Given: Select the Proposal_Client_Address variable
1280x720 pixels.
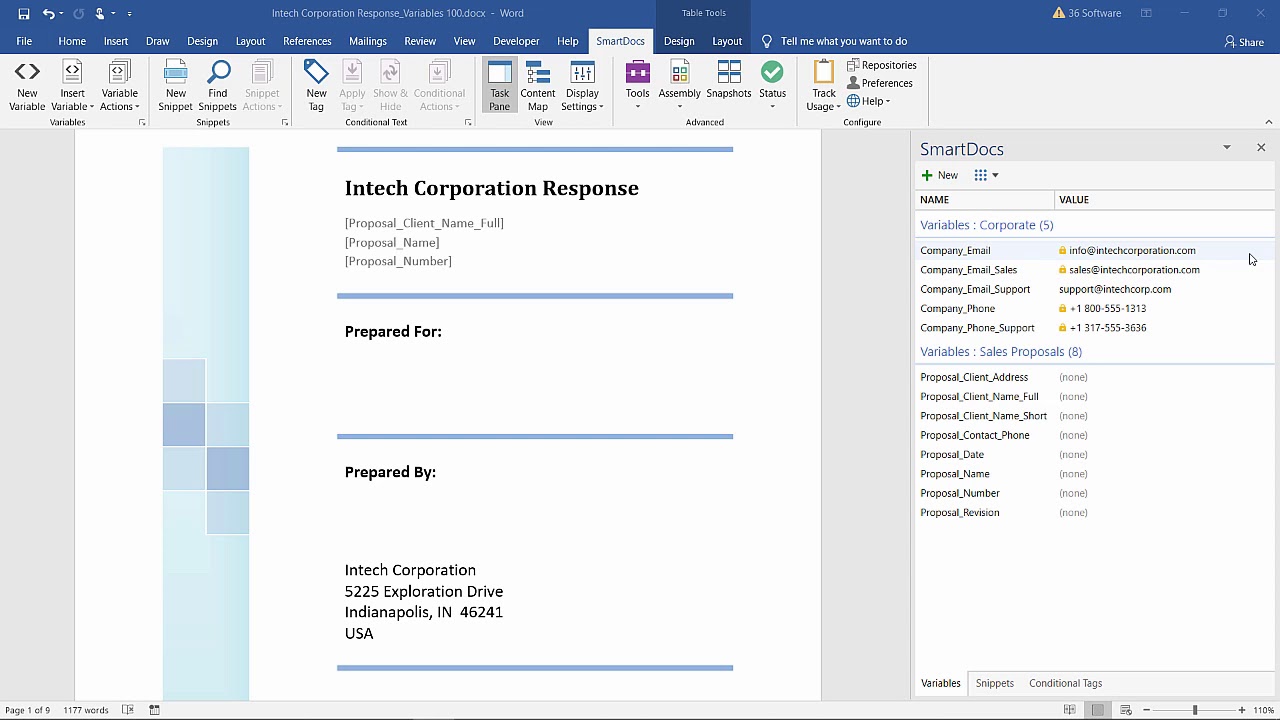Looking at the screenshot, I should point(1095,377).
